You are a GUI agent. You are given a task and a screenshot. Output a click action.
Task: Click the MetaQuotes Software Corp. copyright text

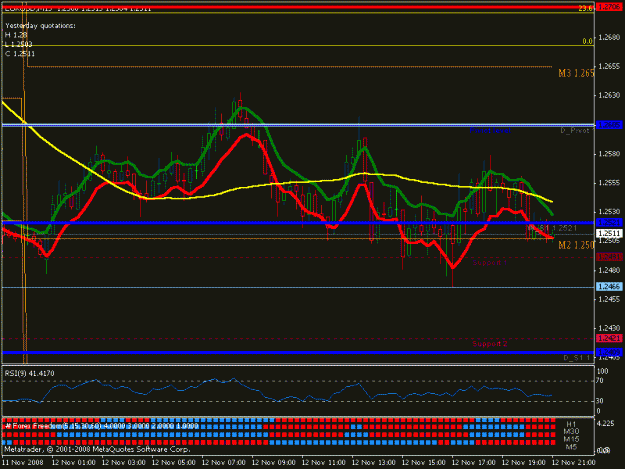point(97,449)
